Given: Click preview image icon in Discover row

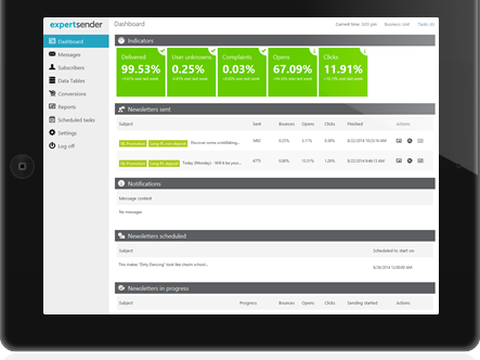Looking at the screenshot, I should coord(399,141).
